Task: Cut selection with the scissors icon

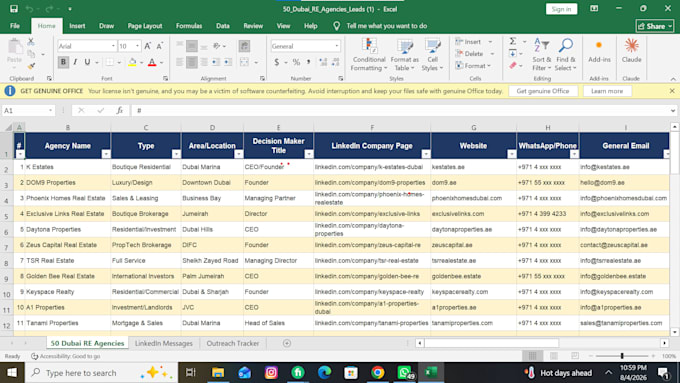Action: (31, 42)
